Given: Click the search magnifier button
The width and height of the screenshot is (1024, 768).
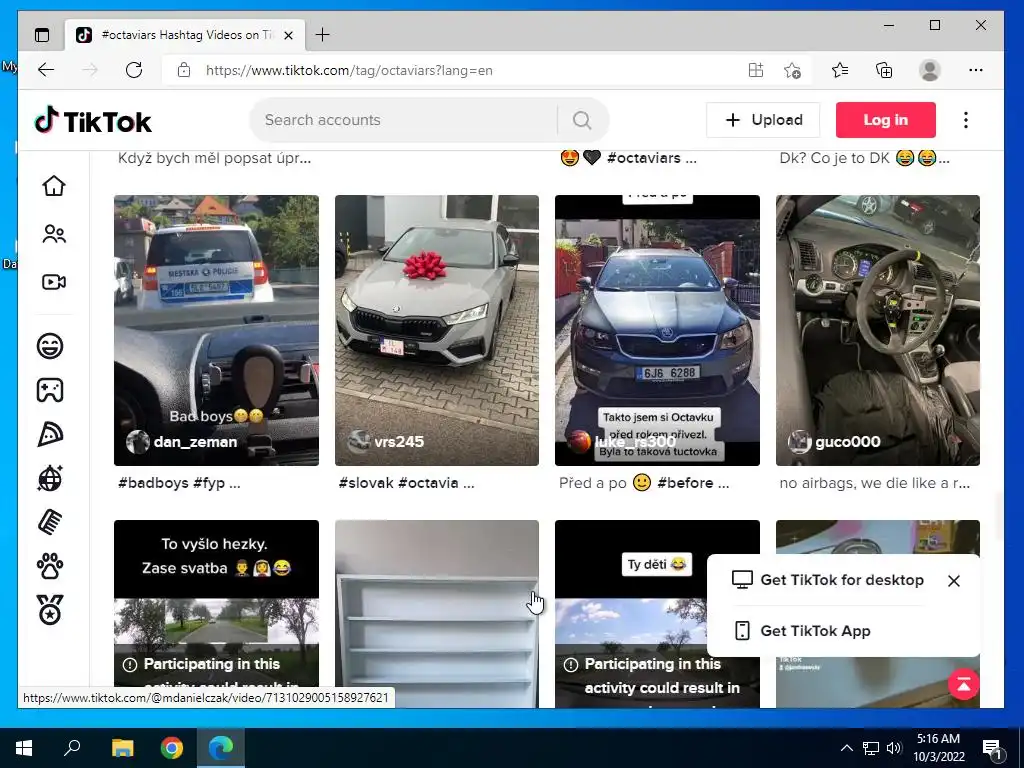Looking at the screenshot, I should (x=582, y=120).
